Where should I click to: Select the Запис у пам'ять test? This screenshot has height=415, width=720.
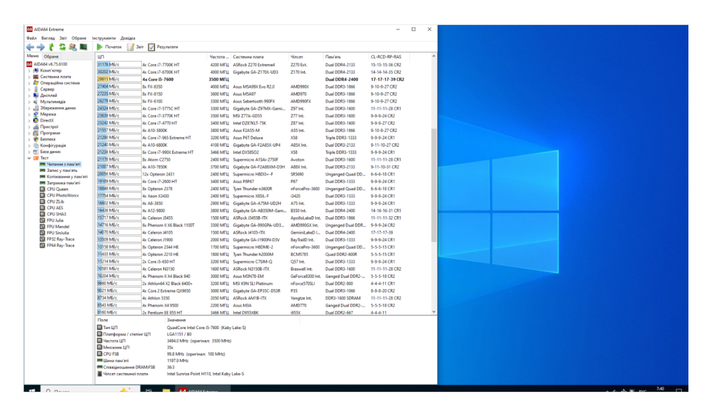tap(59, 170)
